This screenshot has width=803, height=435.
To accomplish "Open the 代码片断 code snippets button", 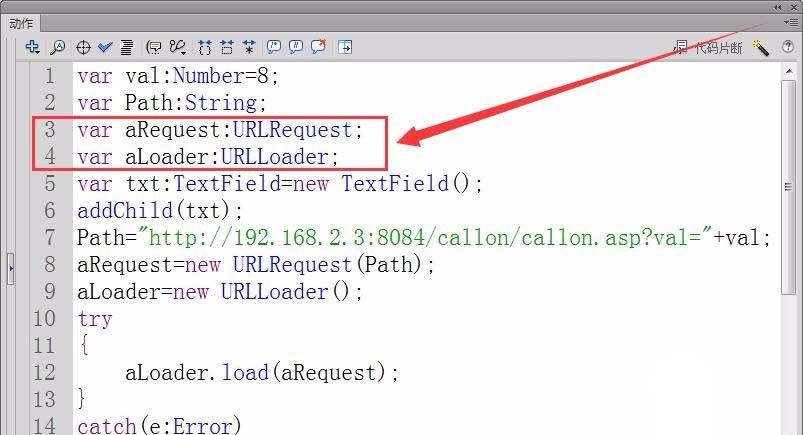I will tap(708, 48).
